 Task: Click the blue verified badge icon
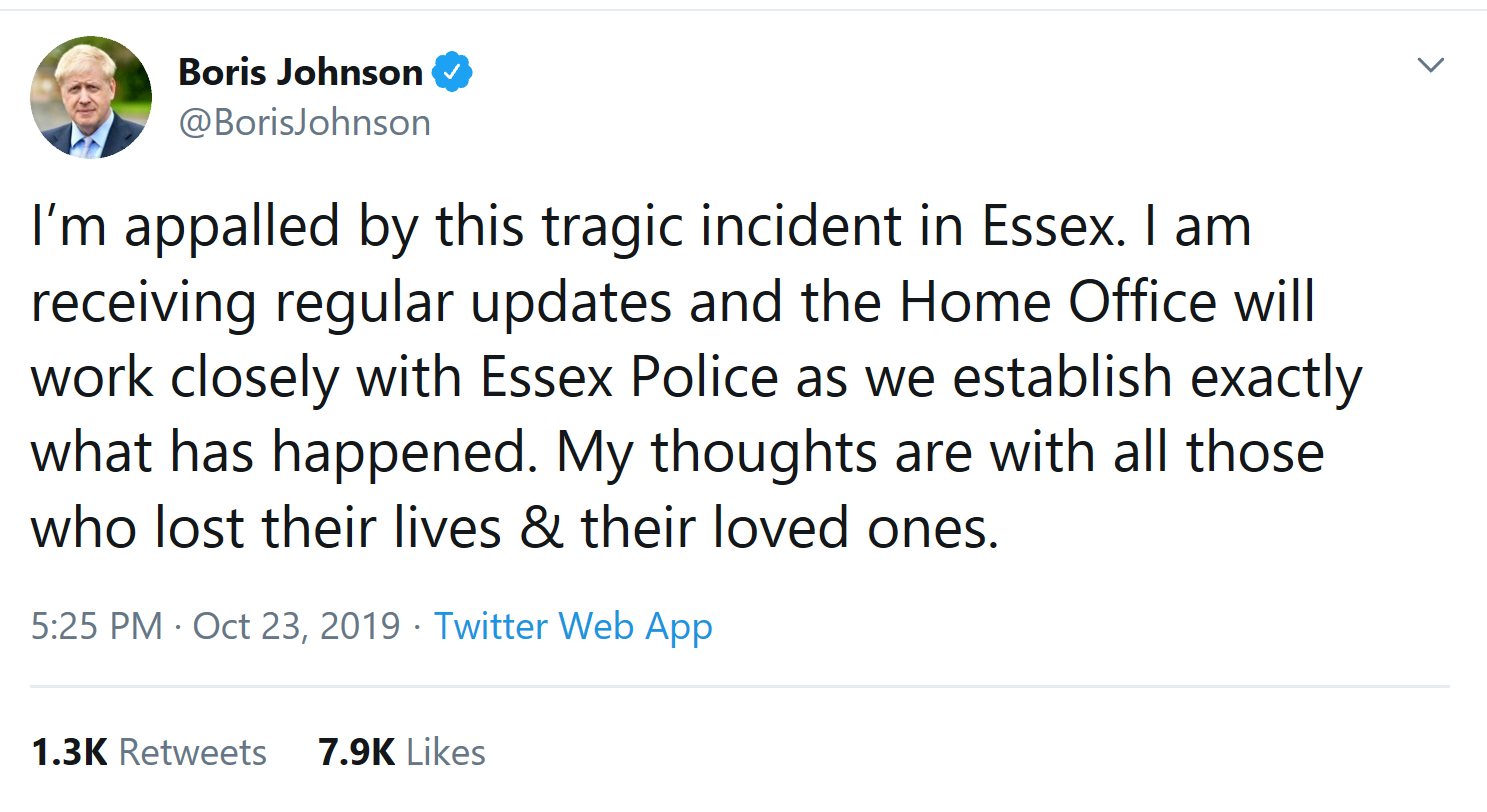coord(451,72)
